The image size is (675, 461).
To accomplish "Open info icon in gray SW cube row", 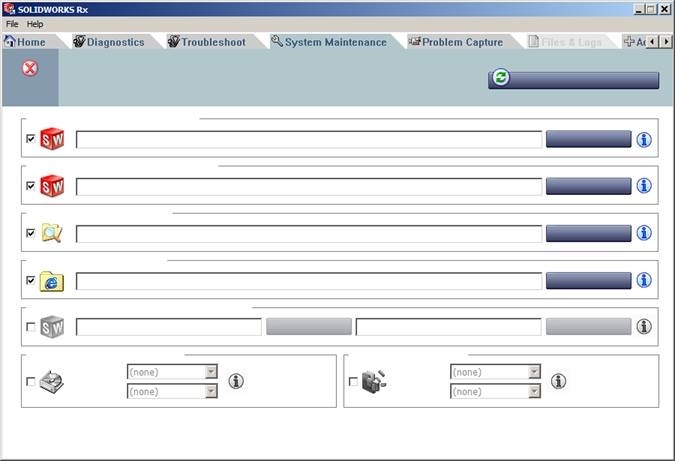I will 644,327.
